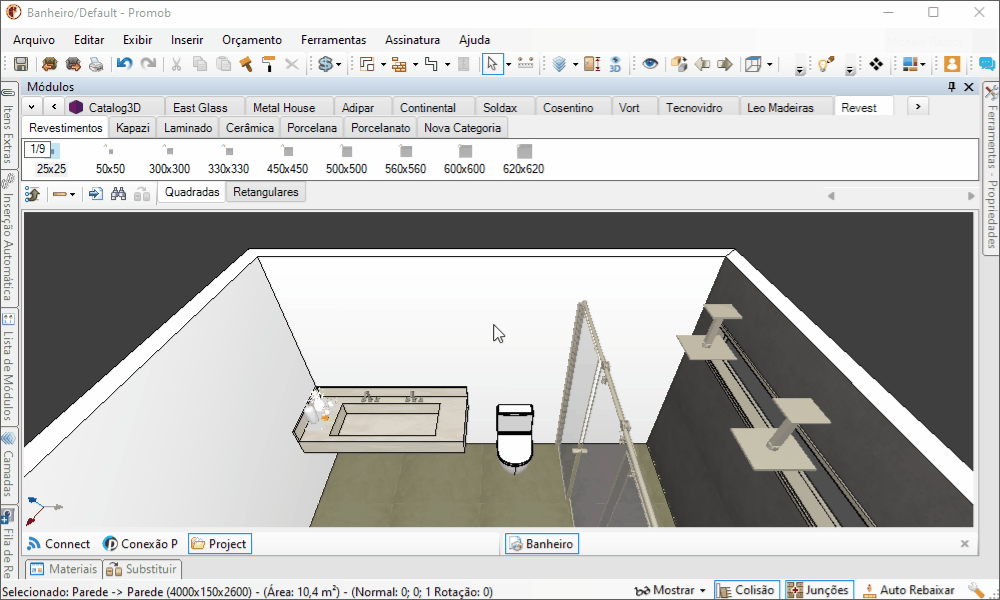
Task: Close the Módulos panel
Action: 969,87
